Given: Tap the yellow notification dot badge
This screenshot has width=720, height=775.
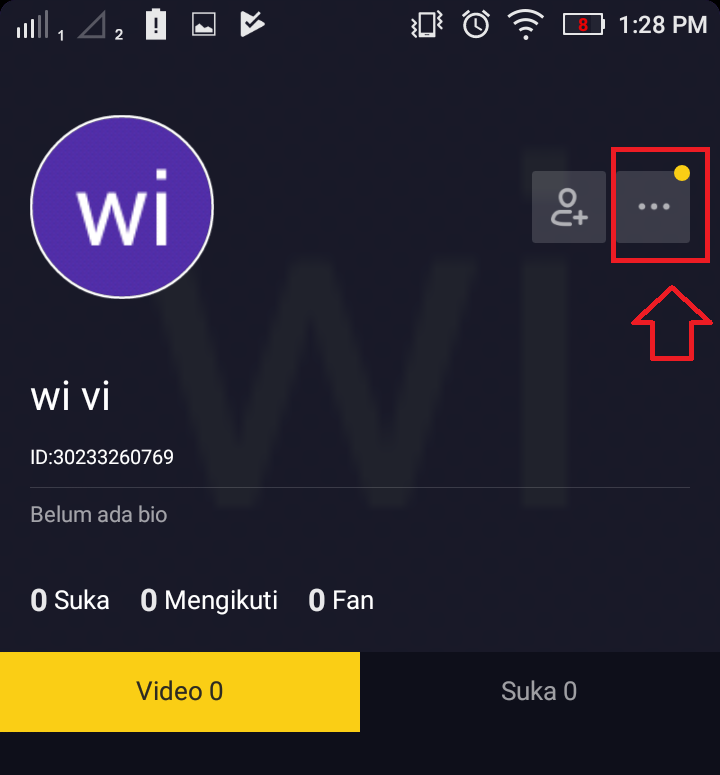Looking at the screenshot, I should [682, 173].
